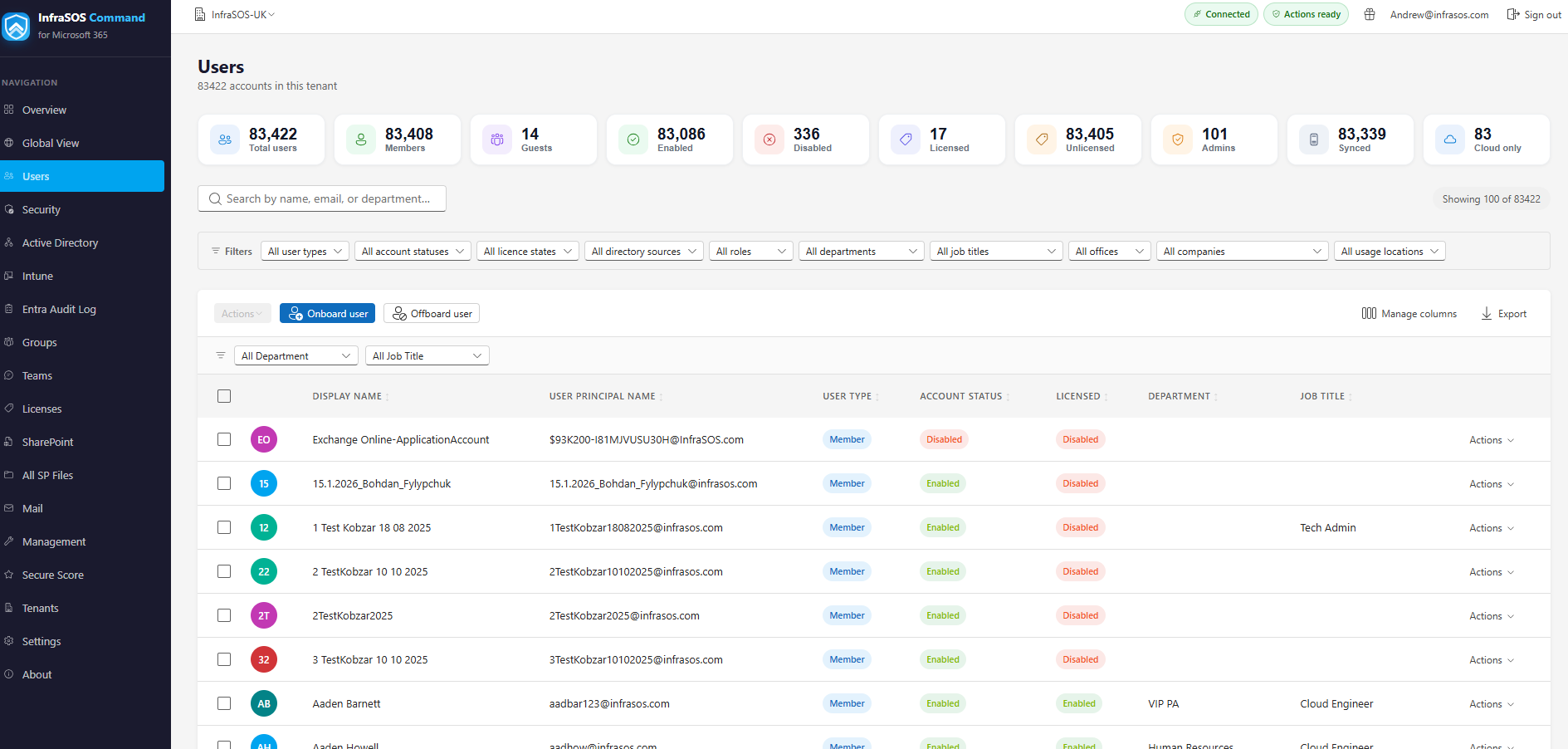
Task: Click the InfraSOS shield logo icon
Action: 16,26
